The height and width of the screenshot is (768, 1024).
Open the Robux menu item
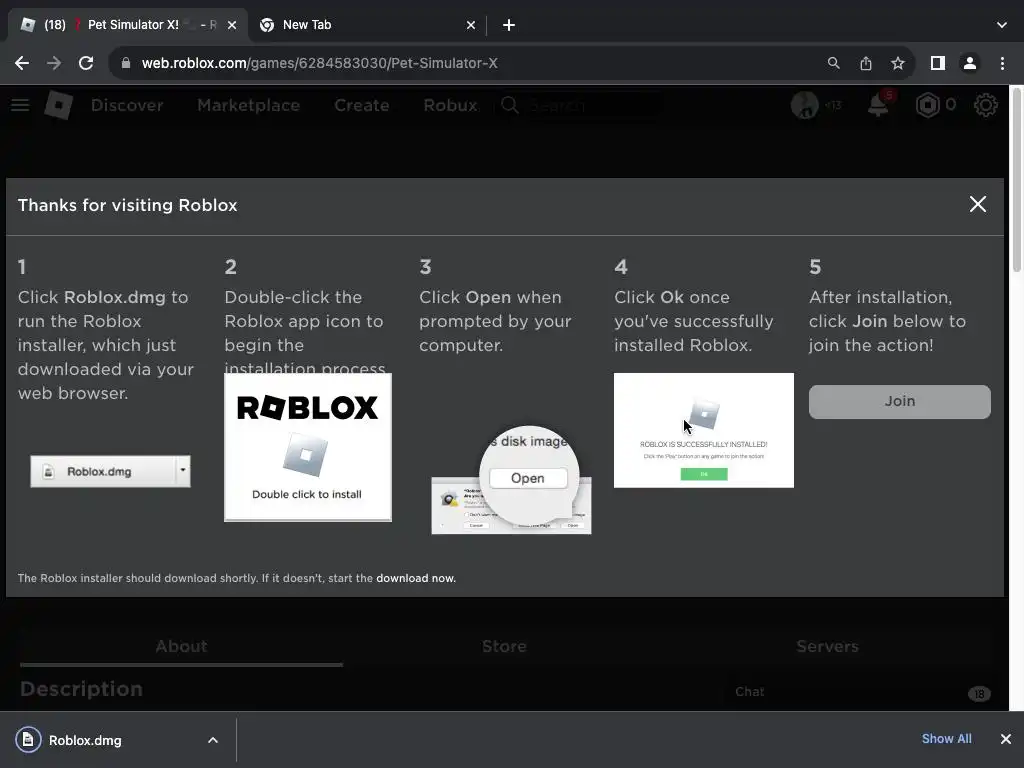tap(451, 105)
